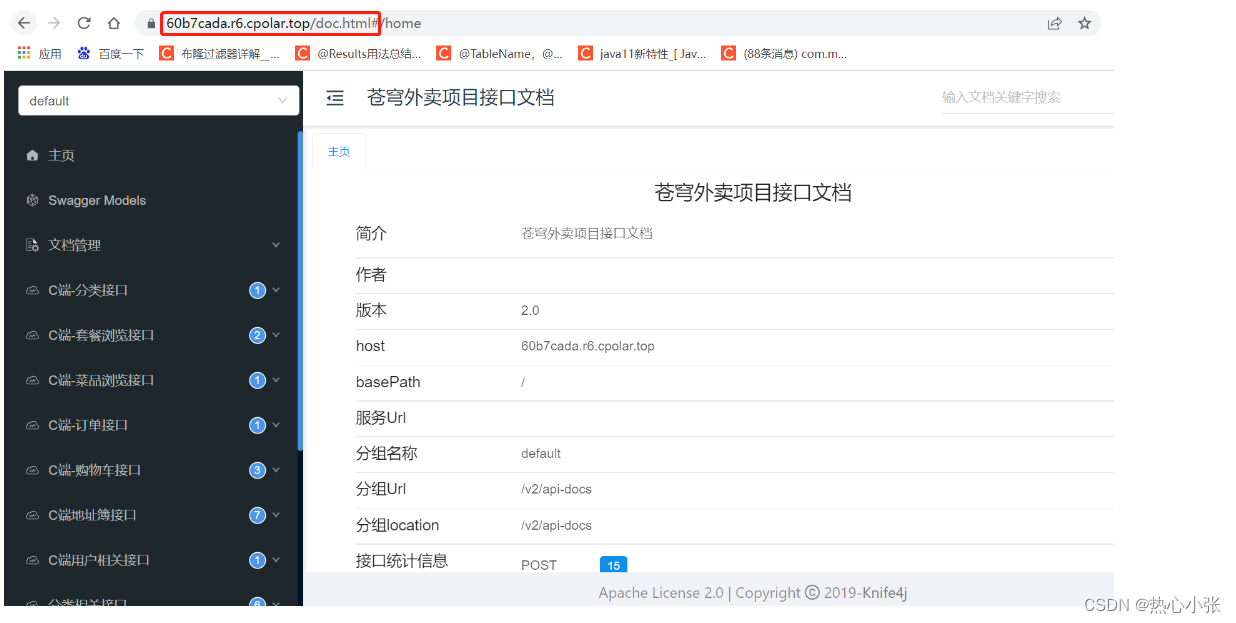Reload the page with refresh icon
Screen dimensions: 1236x623
84,23
